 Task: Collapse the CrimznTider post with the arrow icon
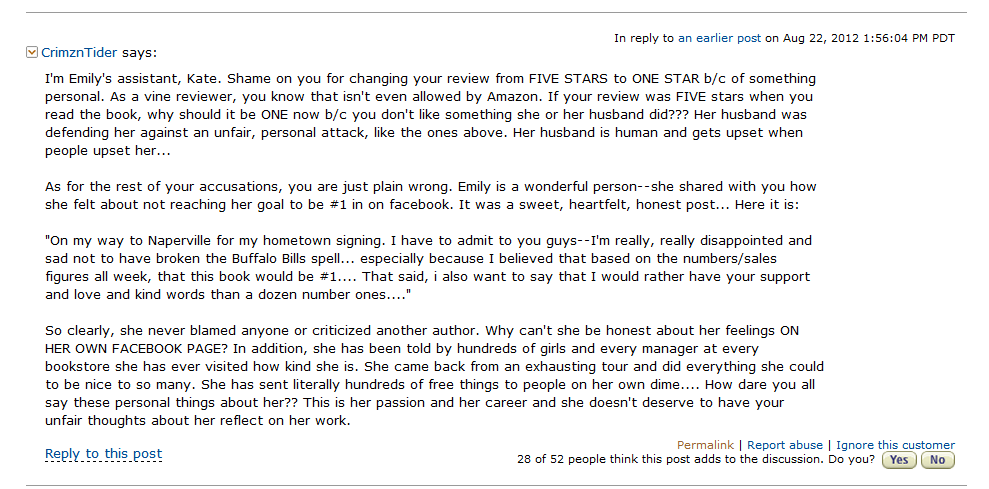[33, 52]
